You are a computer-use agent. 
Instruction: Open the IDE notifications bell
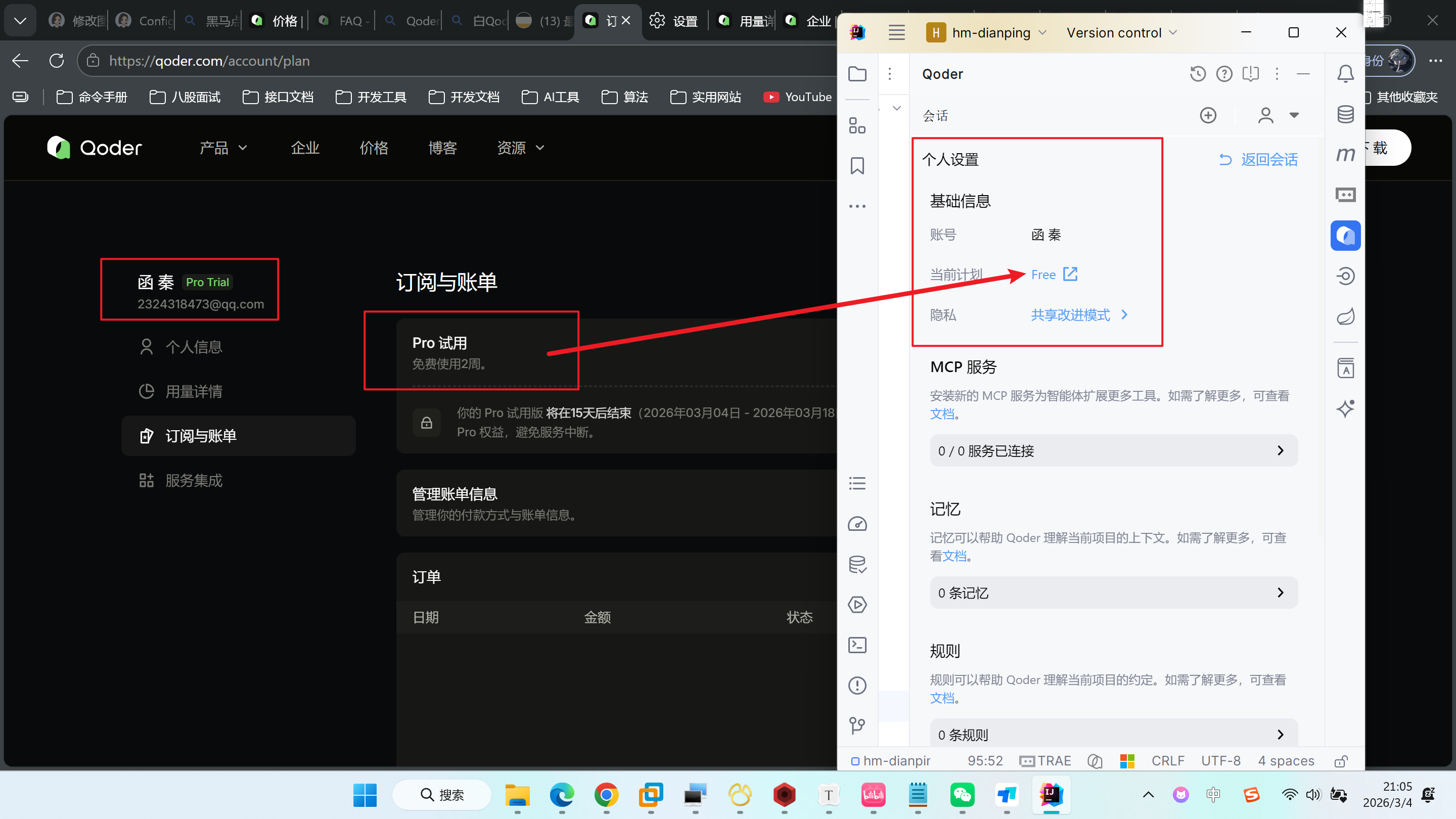pyautogui.click(x=1345, y=74)
